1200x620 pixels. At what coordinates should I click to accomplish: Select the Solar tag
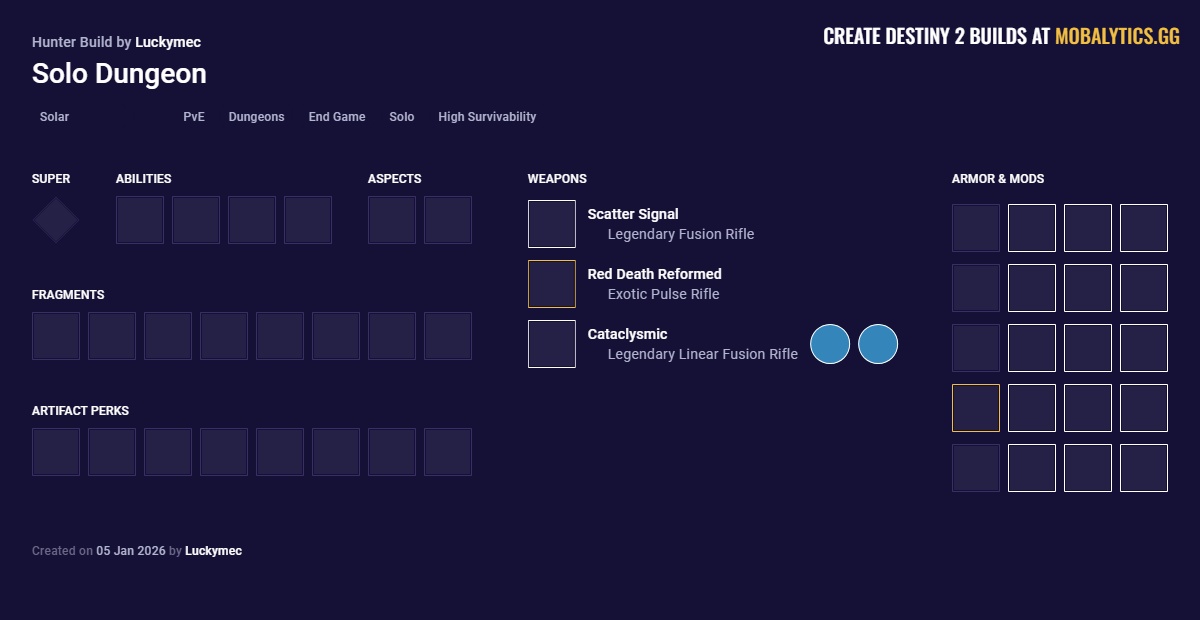[x=53, y=117]
